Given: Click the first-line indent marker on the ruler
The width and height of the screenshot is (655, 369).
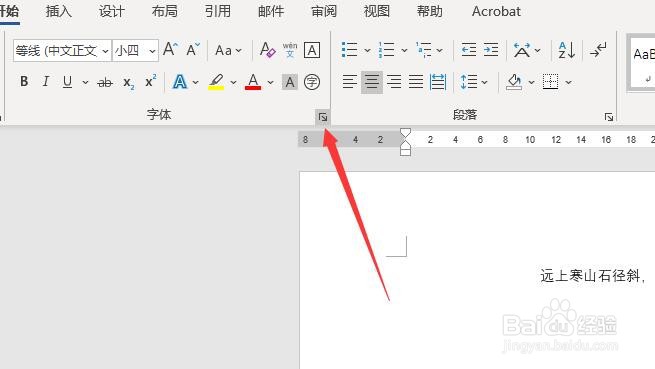Looking at the screenshot, I should pyautogui.click(x=405, y=133).
